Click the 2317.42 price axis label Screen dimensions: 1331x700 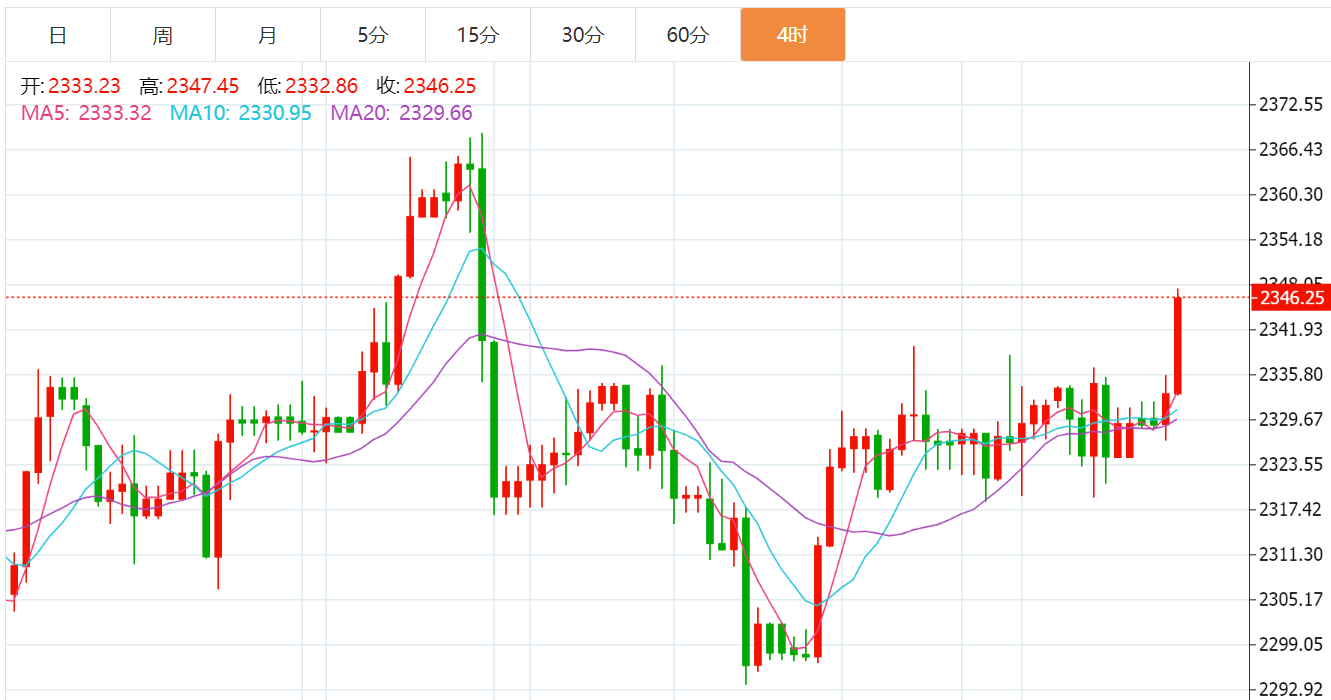tap(1291, 509)
